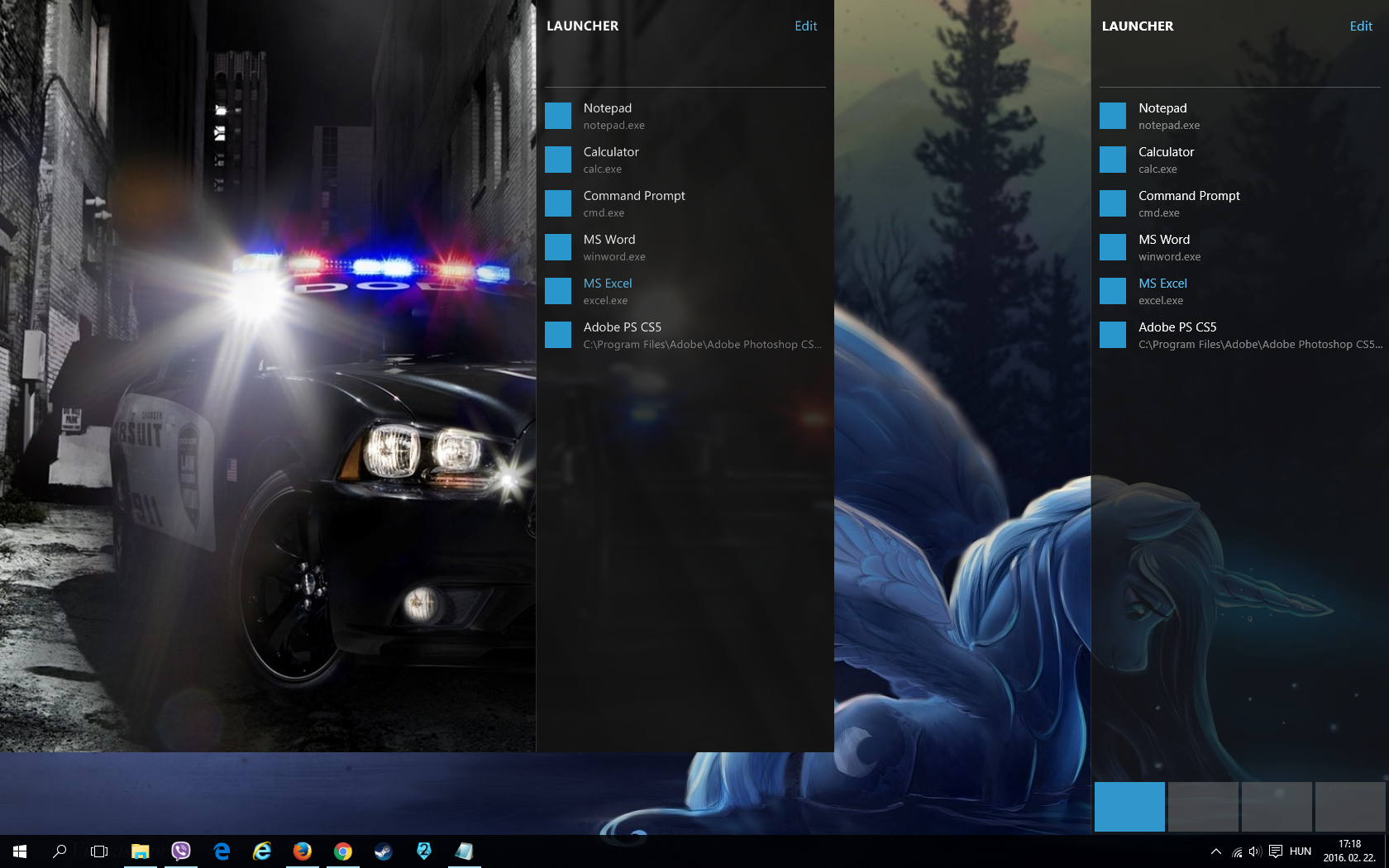Image resolution: width=1389 pixels, height=868 pixels.
Task: Open Firefox from the taskbar
Action: click(x=303, y=851)
